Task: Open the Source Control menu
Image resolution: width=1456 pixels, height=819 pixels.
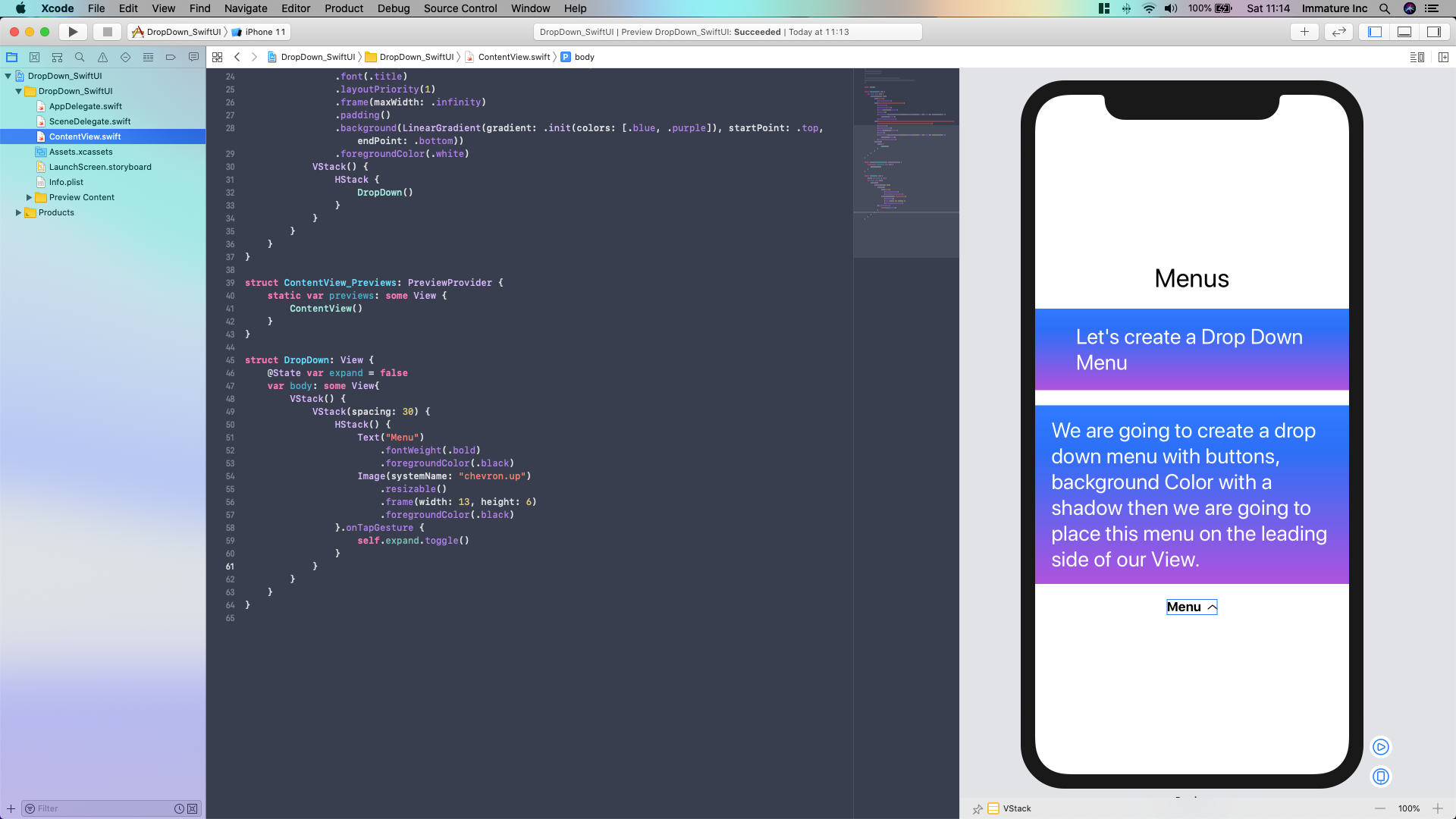Action: pos(460,8)
